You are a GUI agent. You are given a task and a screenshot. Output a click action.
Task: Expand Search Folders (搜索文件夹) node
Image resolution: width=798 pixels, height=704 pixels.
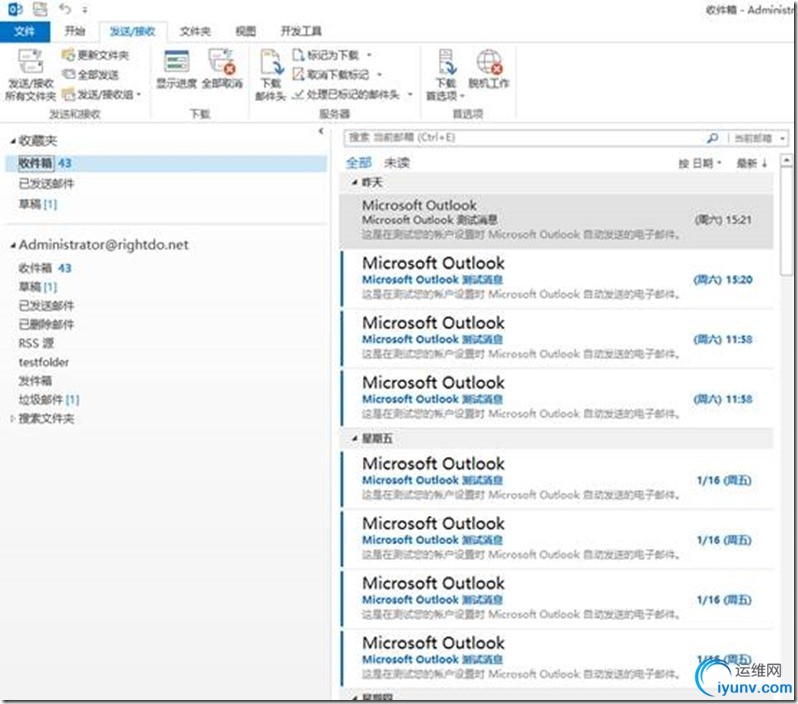pos(12,418)
